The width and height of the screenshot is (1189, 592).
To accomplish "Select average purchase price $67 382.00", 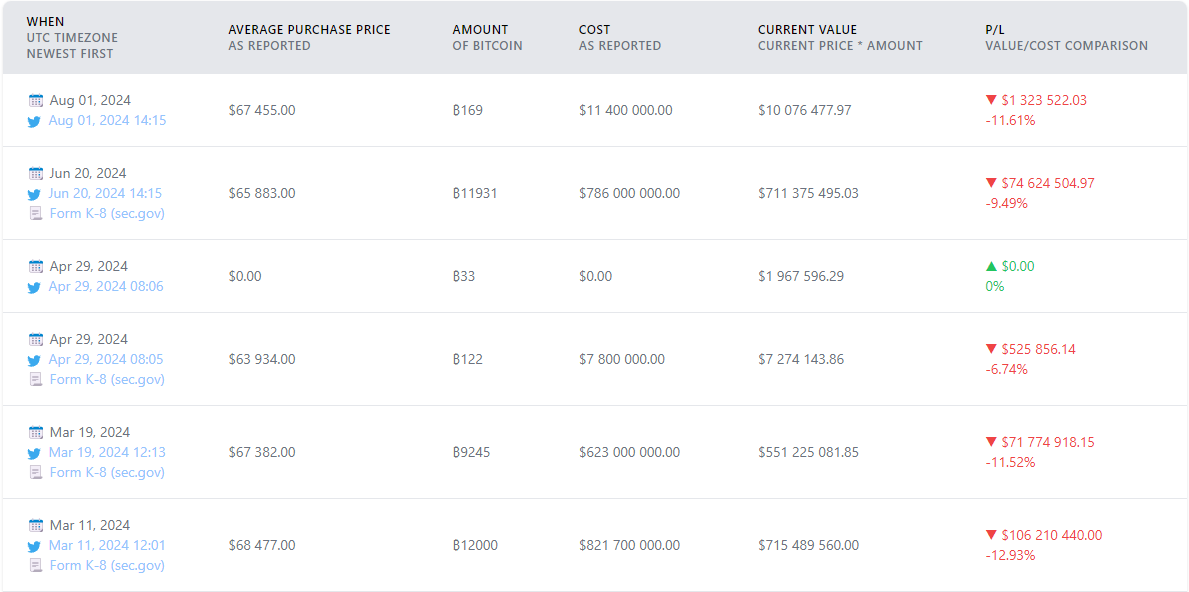I will [x=262, y=453].
